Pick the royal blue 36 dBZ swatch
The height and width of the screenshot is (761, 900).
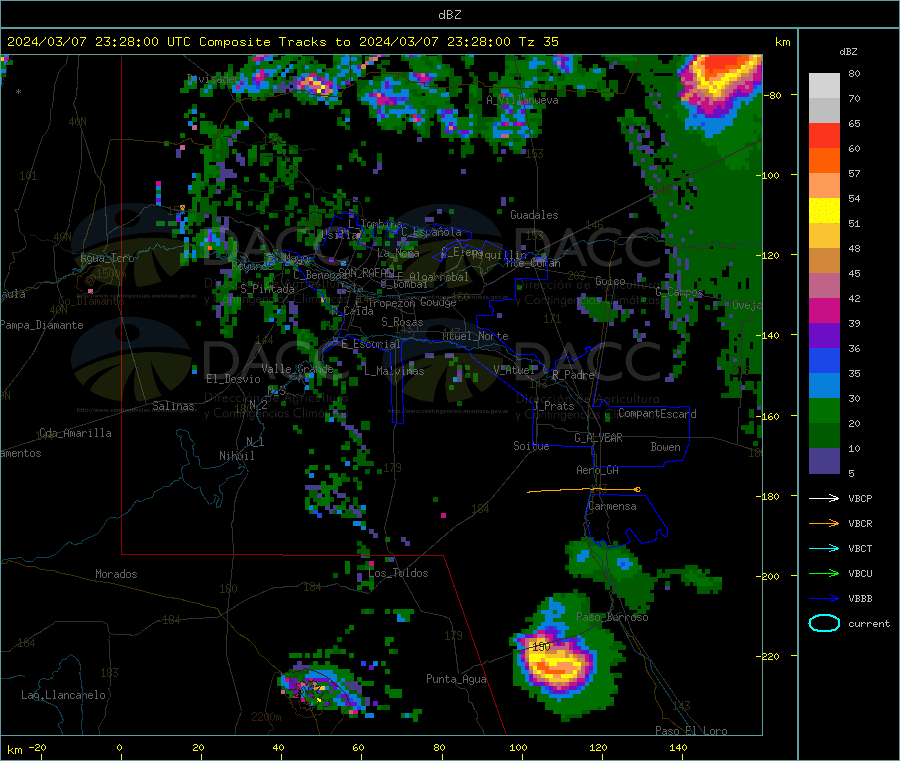coord(824,360)
